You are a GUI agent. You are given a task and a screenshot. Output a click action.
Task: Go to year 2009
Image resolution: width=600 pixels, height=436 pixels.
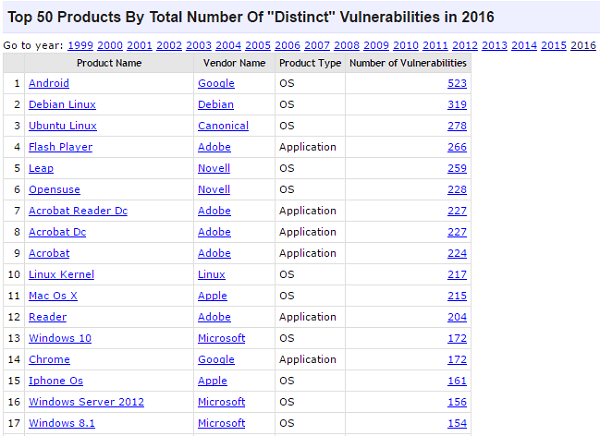click(376, 46)
